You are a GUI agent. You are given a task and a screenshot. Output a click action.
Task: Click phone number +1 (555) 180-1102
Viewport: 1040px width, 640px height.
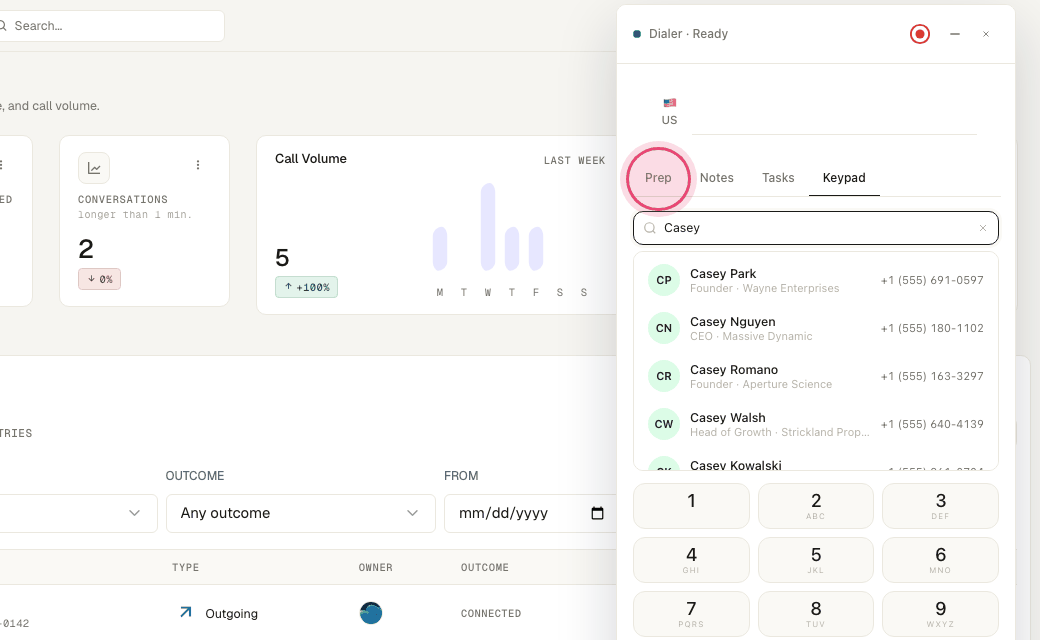[932, 328]
